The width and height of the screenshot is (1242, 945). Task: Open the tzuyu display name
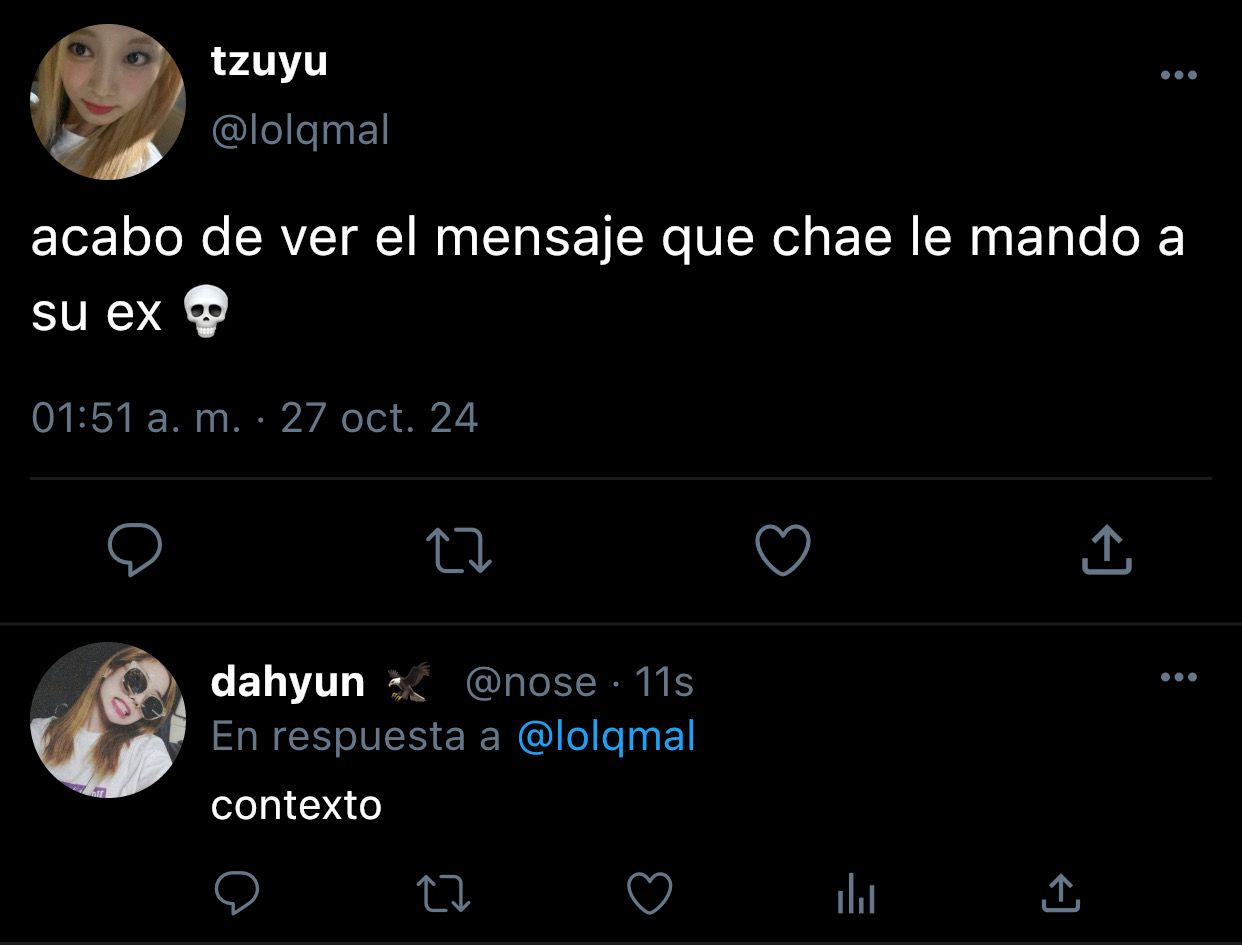[269, 63]
